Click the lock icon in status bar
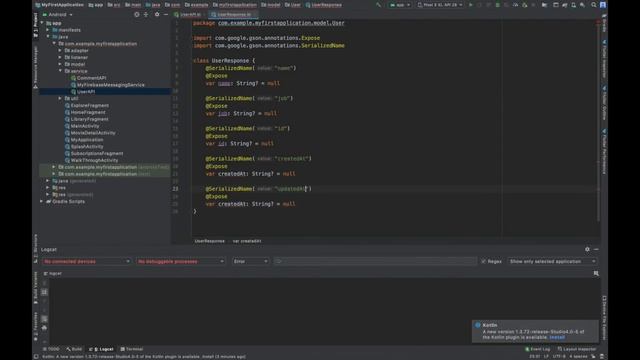Image resolution: width=640 pixels, height=360 pixels. [593, 356]
